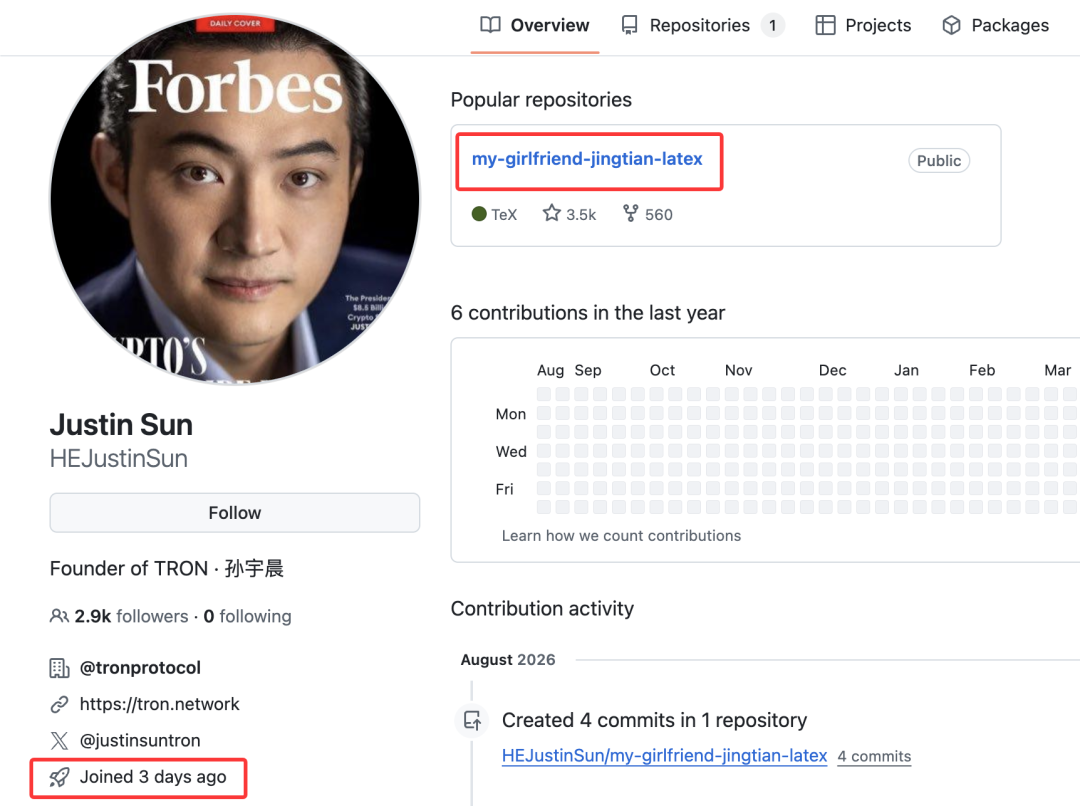
Task: Click the 'Joined 3 days ago' text
Action: (153, 777)
